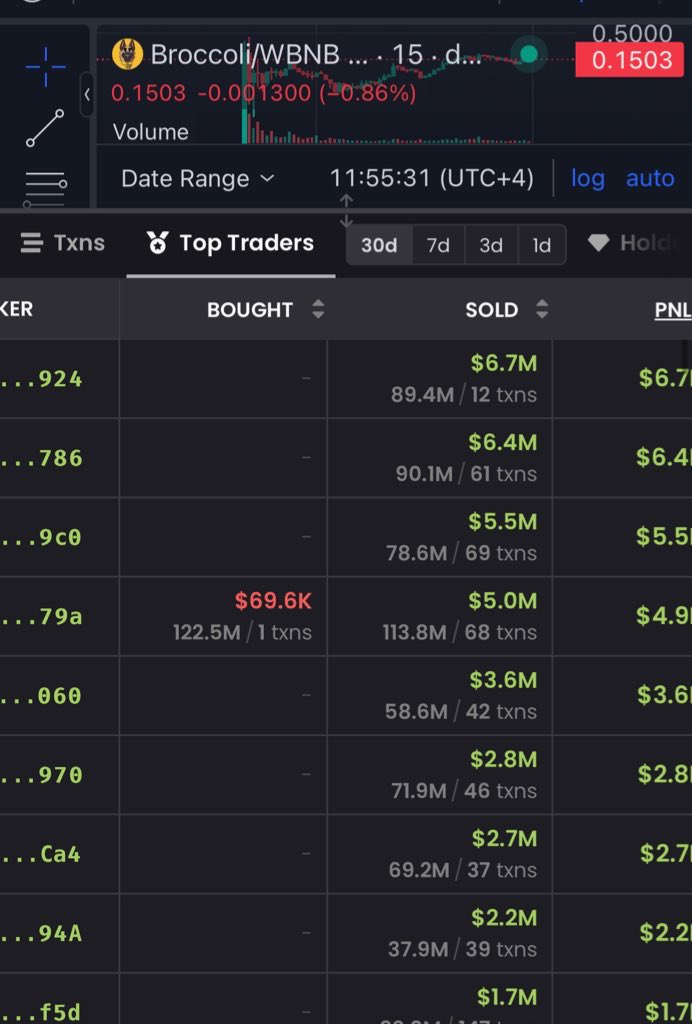Viewport: 692px width, 1024px height.
Task: Open the Fibonacci retracement lines tool
Action: coord(45,189)
